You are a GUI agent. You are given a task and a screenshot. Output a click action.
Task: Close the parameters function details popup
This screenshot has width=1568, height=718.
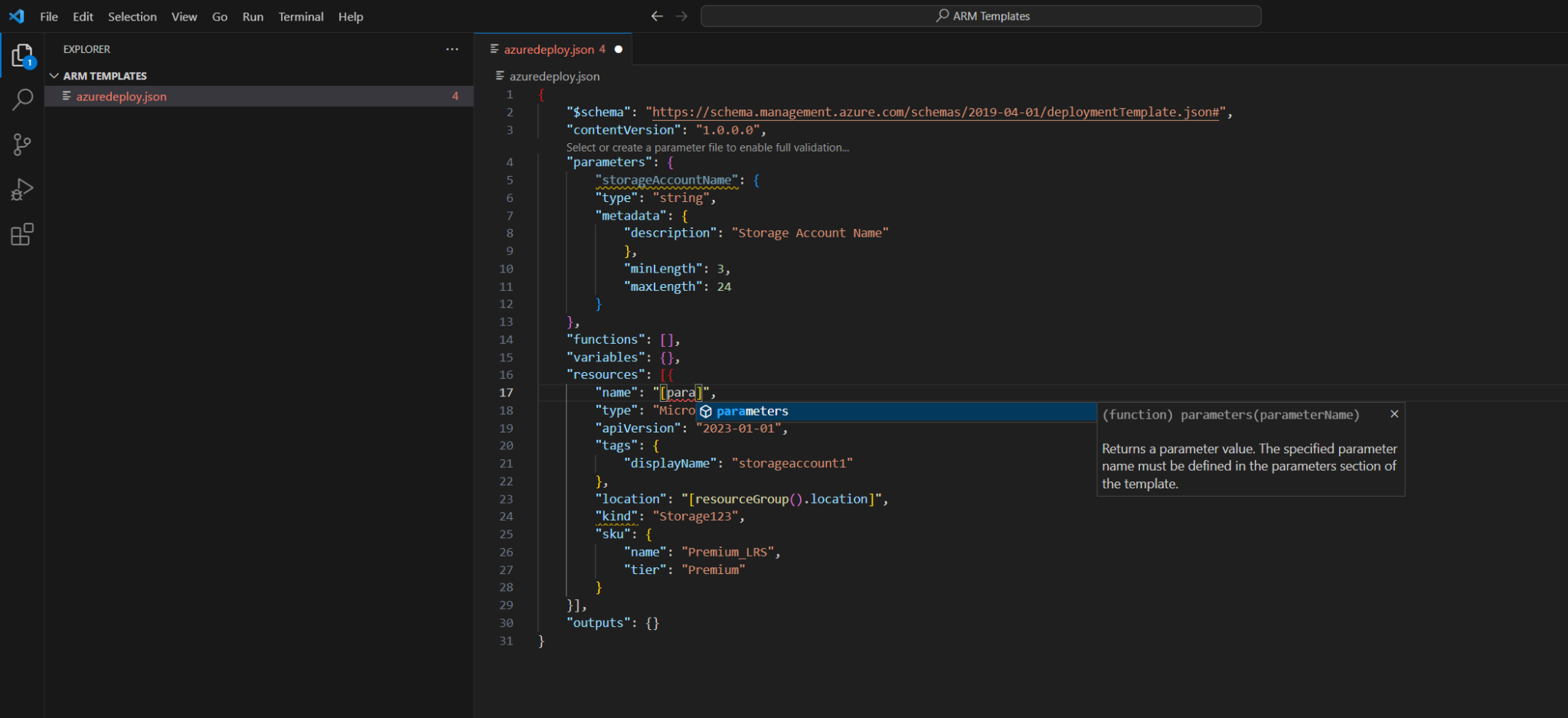click(x=1394, y=414)
